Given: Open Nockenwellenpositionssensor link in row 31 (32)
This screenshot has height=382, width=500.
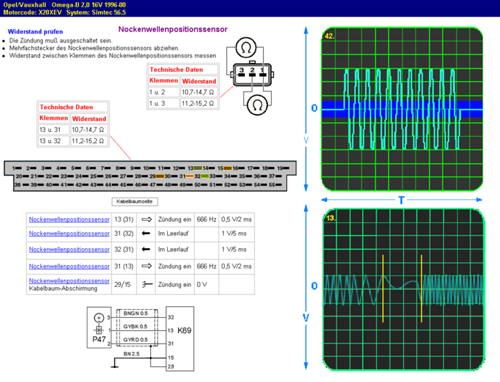Looking at the screenshot, I should coord(69,233).
